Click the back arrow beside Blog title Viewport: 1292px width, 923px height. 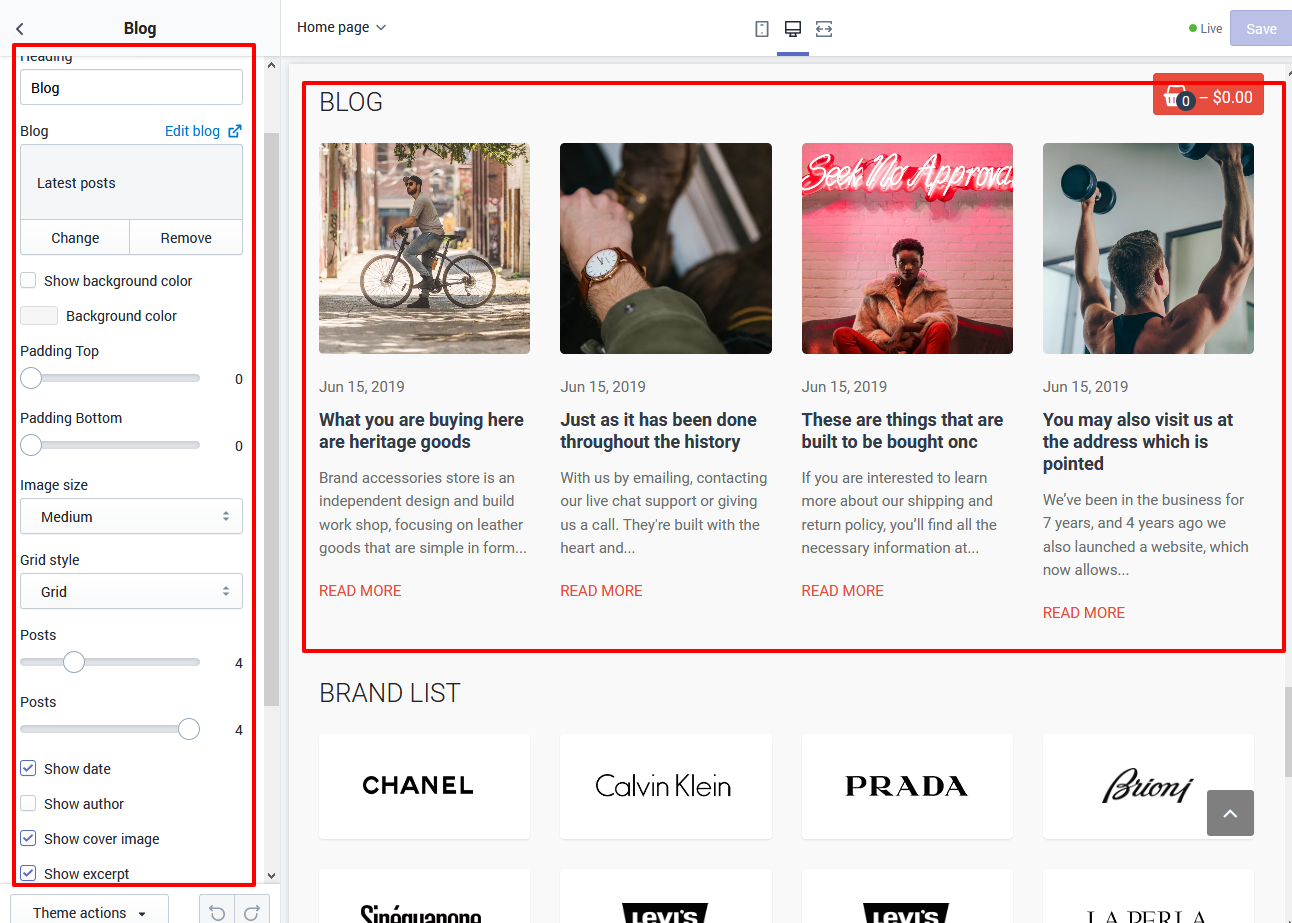pyautogui.click(x=20, y=29)
